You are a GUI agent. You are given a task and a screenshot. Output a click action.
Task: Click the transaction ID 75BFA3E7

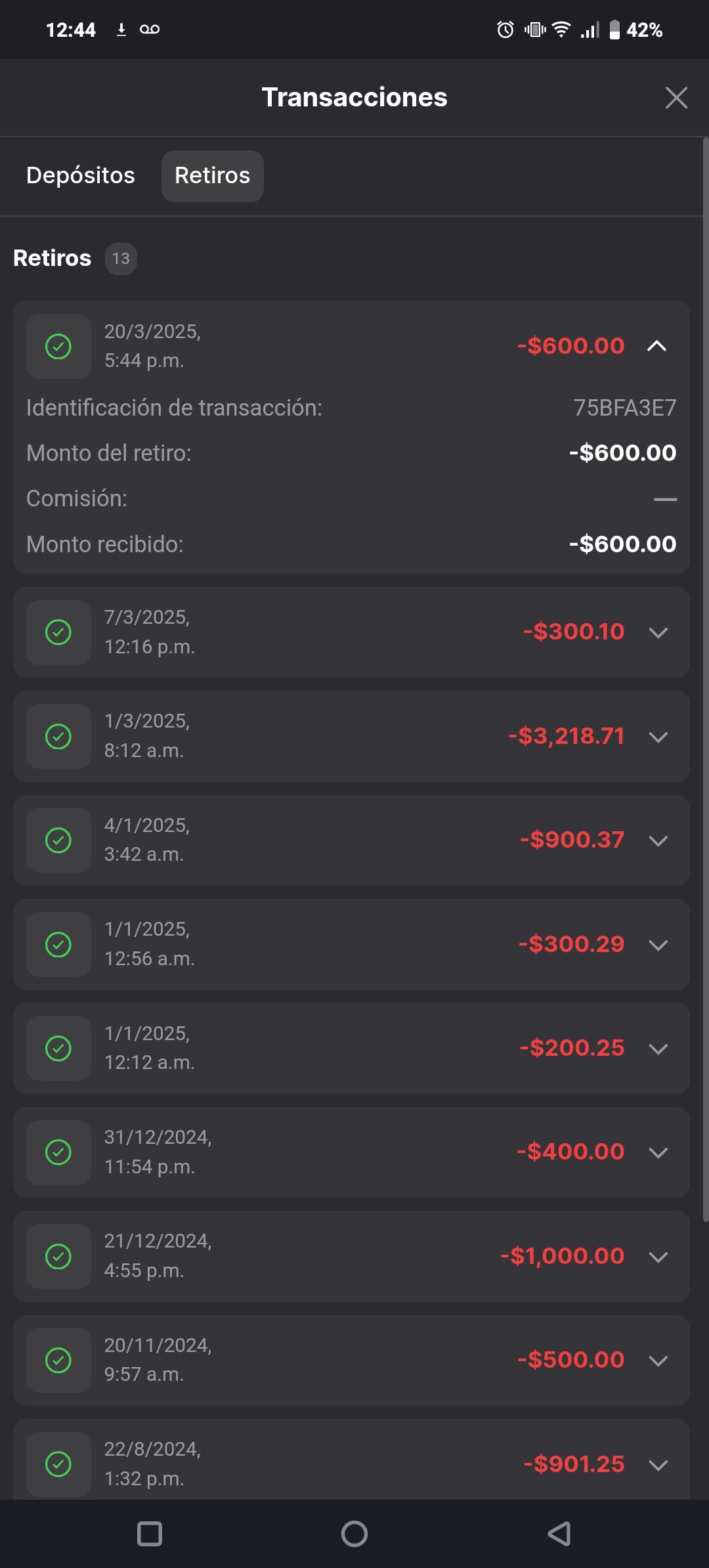click(624, 408)
